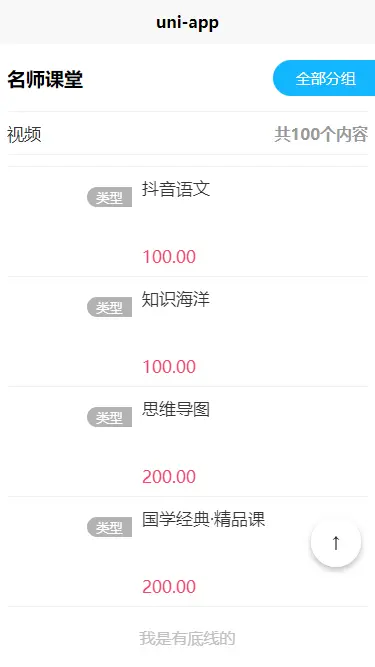Tap the back-to-top arrow button
The width and height of the screenshot is (375, 667).
pyautogui.click(x=336, y=542)
